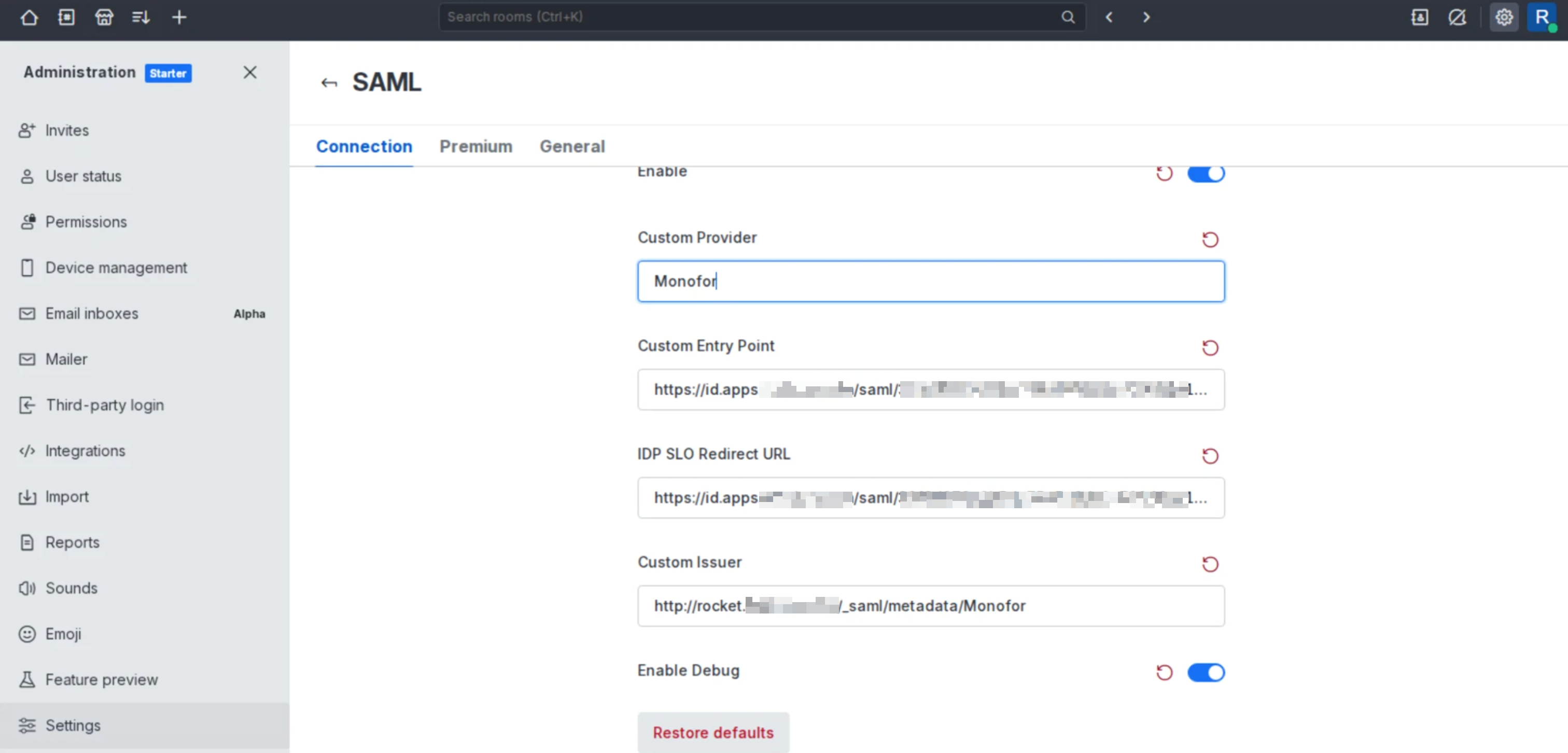Reset the Custom Entry Point field
This screenshot has width=1568, height=753.
pos(1210,347)
